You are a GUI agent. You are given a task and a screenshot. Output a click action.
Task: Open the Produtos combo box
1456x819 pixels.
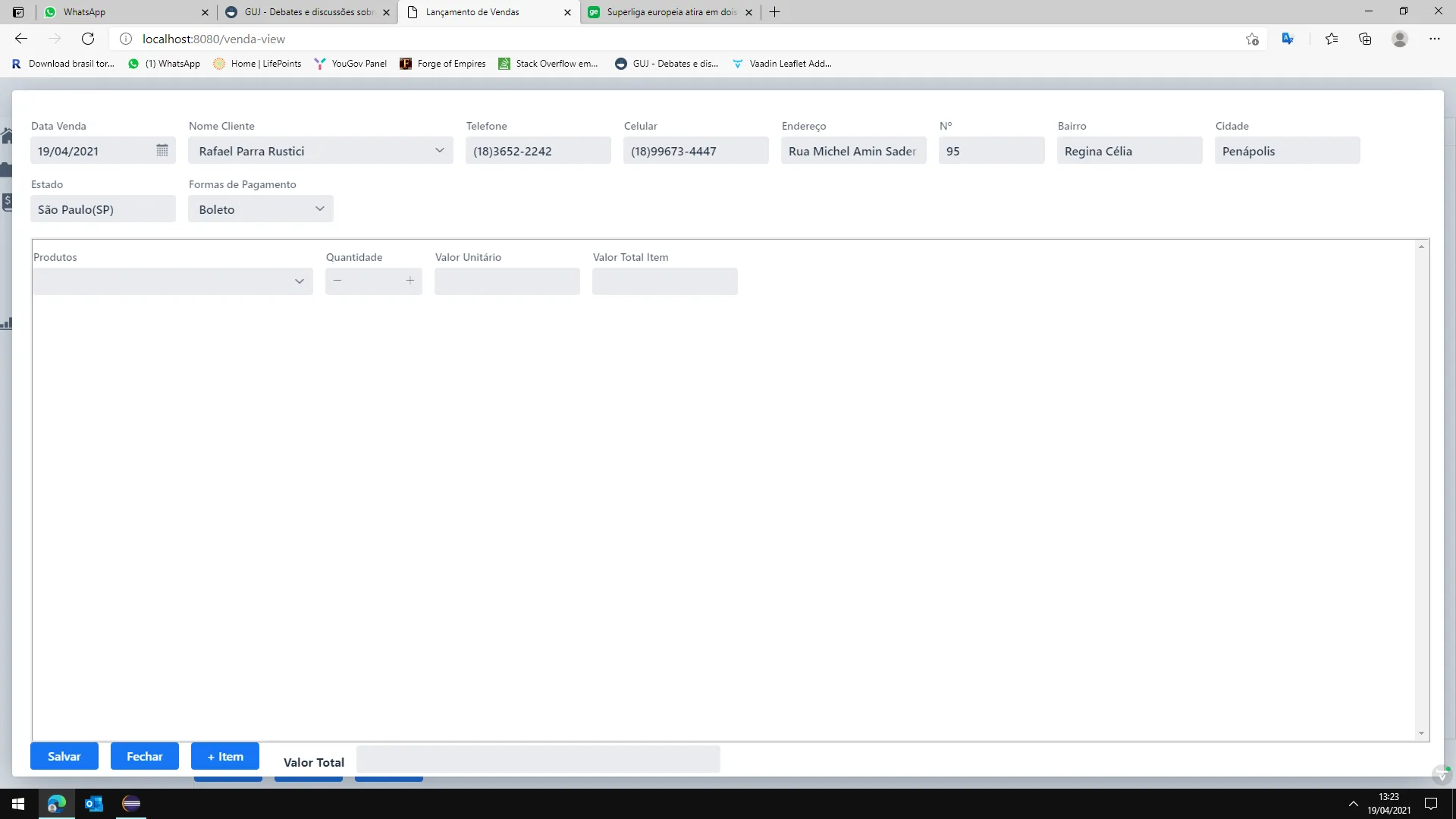point(300,281)
